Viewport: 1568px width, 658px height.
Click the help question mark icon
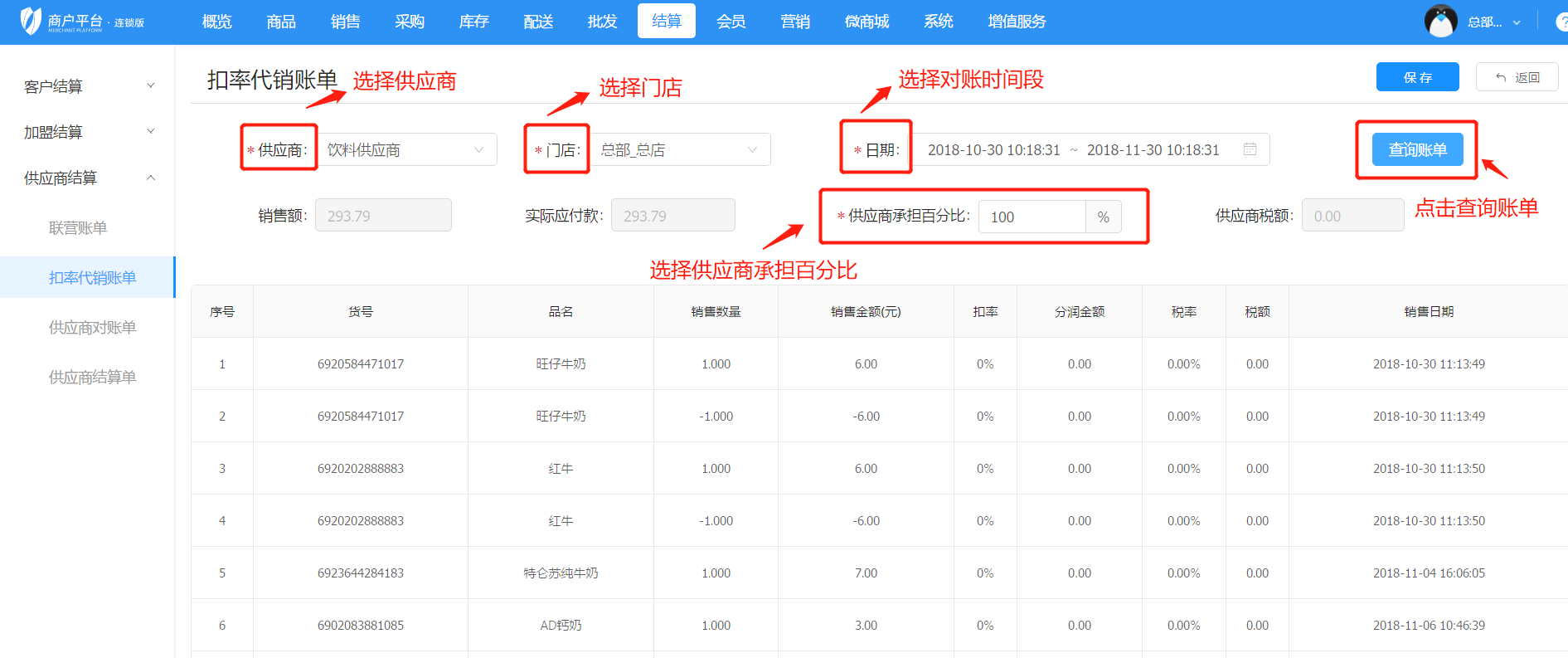1561,22
